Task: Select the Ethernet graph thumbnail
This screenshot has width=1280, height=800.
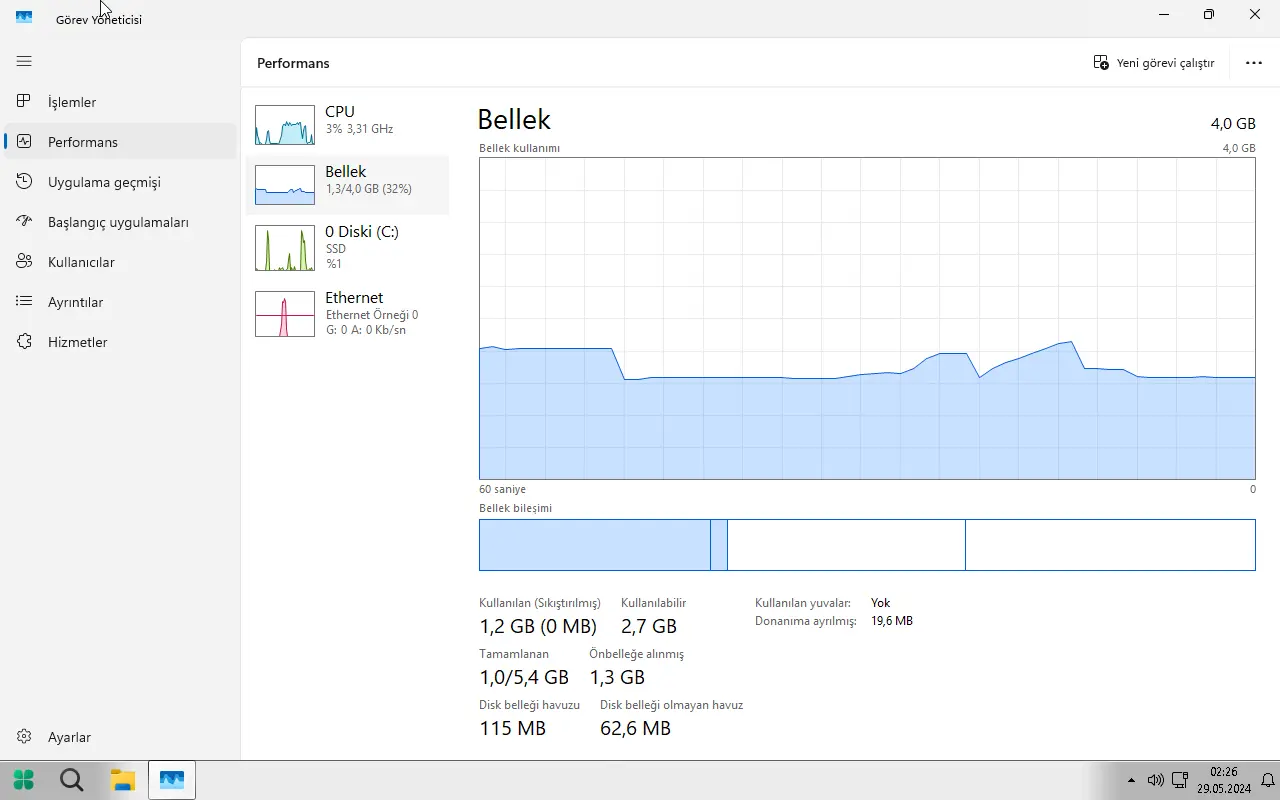Action: pyautogui.click(x=285, y=314)
